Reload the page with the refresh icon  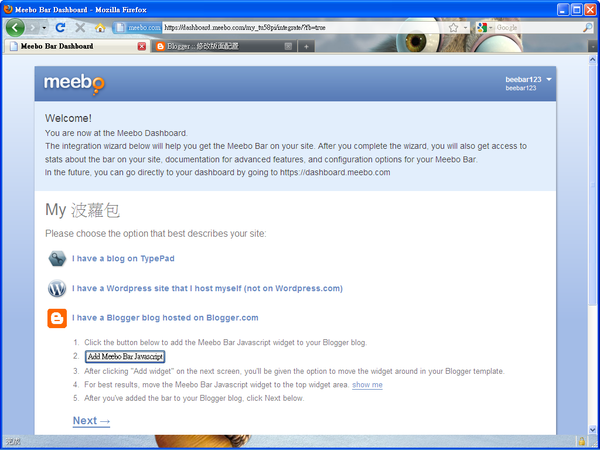[x=60, y=28]
